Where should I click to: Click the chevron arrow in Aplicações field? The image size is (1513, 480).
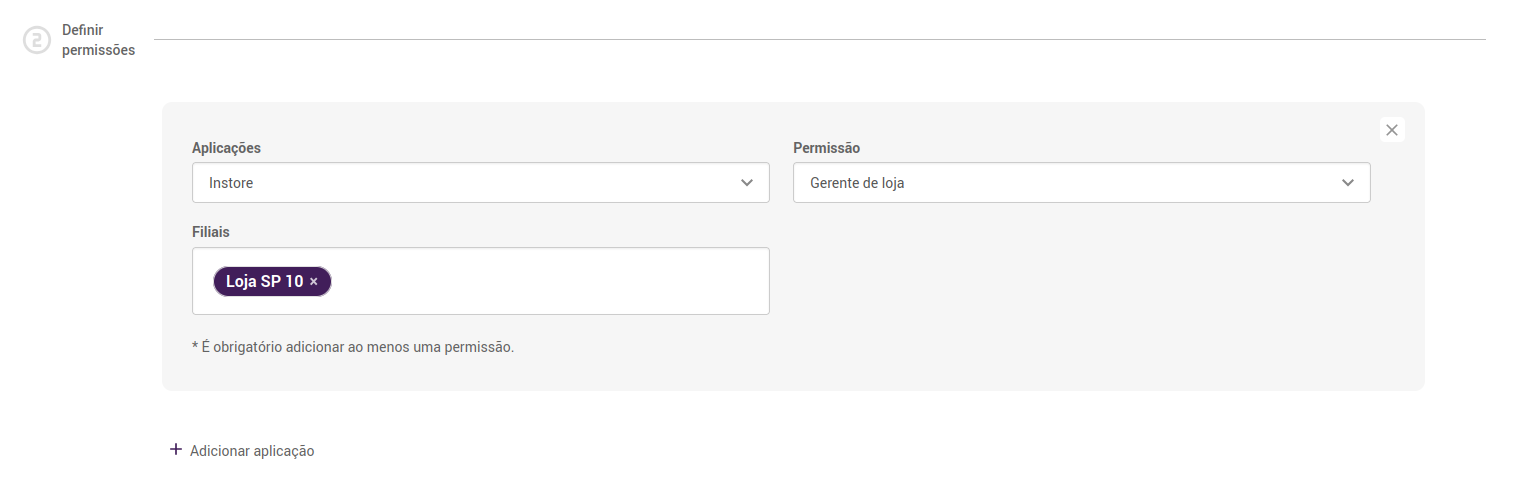(x=747, y=183)
